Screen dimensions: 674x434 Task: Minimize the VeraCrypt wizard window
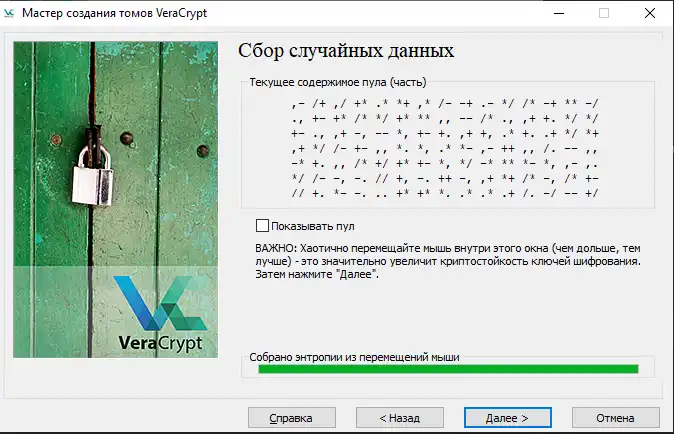click(x=557, y=13)
